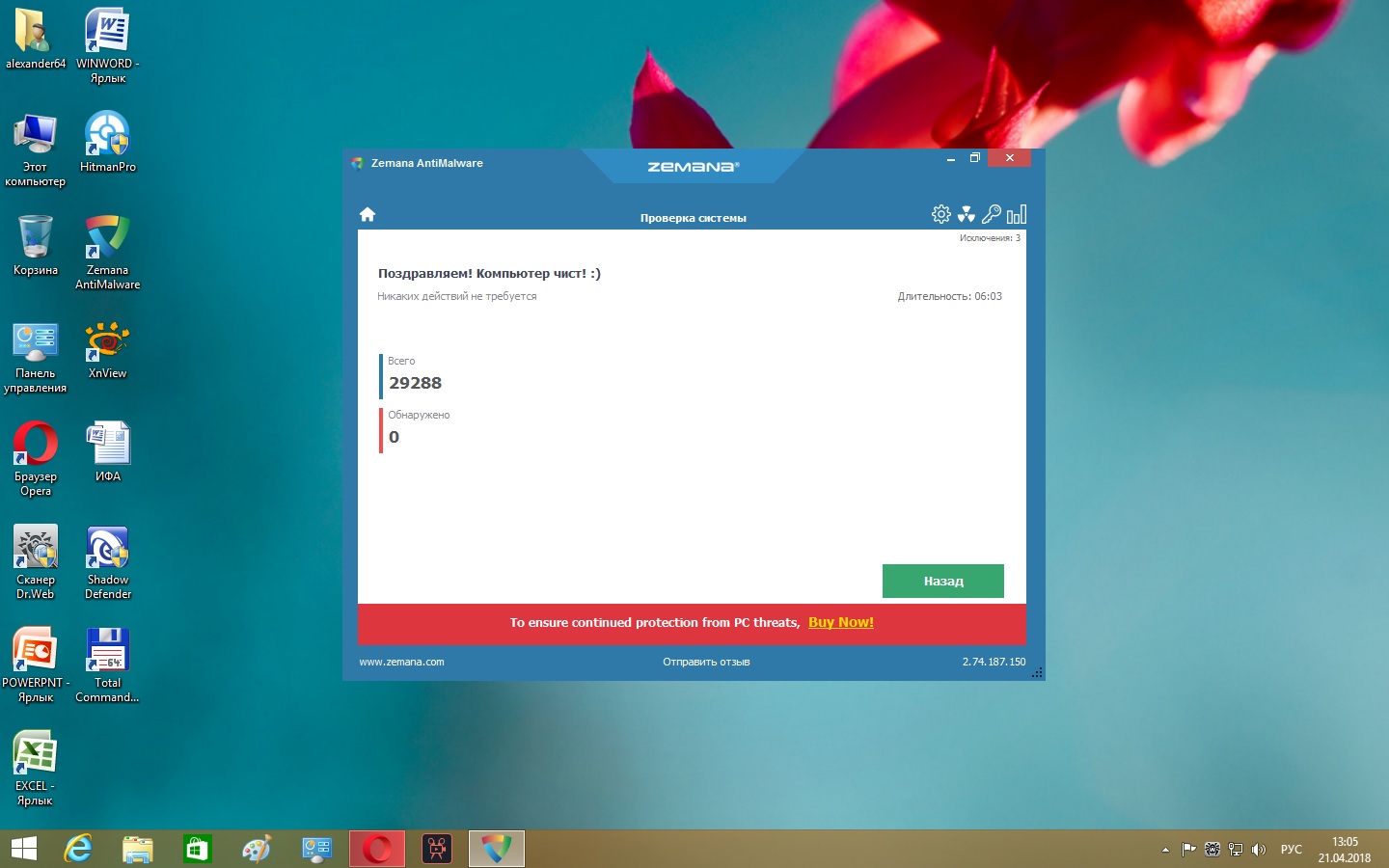This screenshot has width=1389, height=868.
Task: Select the Shadow Defender desktop icon
Action: [x=108, y=562]
